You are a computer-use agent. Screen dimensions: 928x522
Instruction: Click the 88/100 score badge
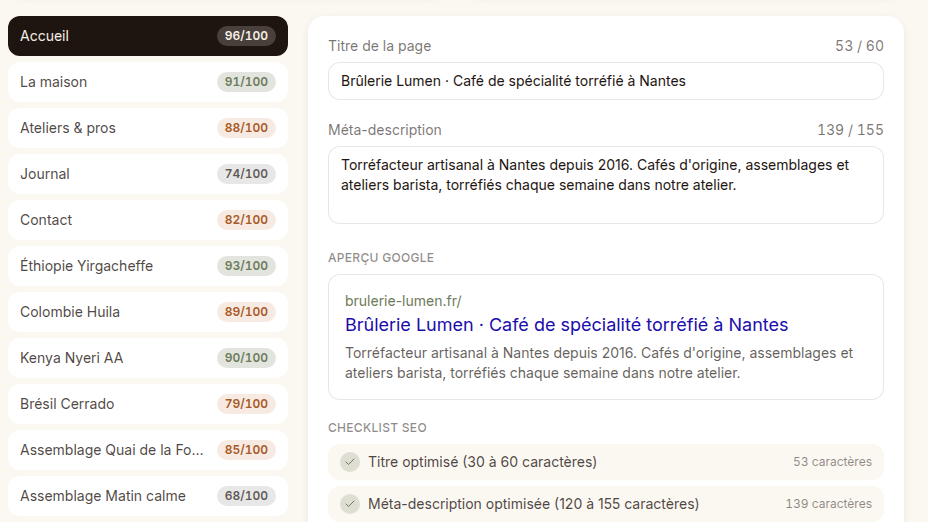coord(246,128)
